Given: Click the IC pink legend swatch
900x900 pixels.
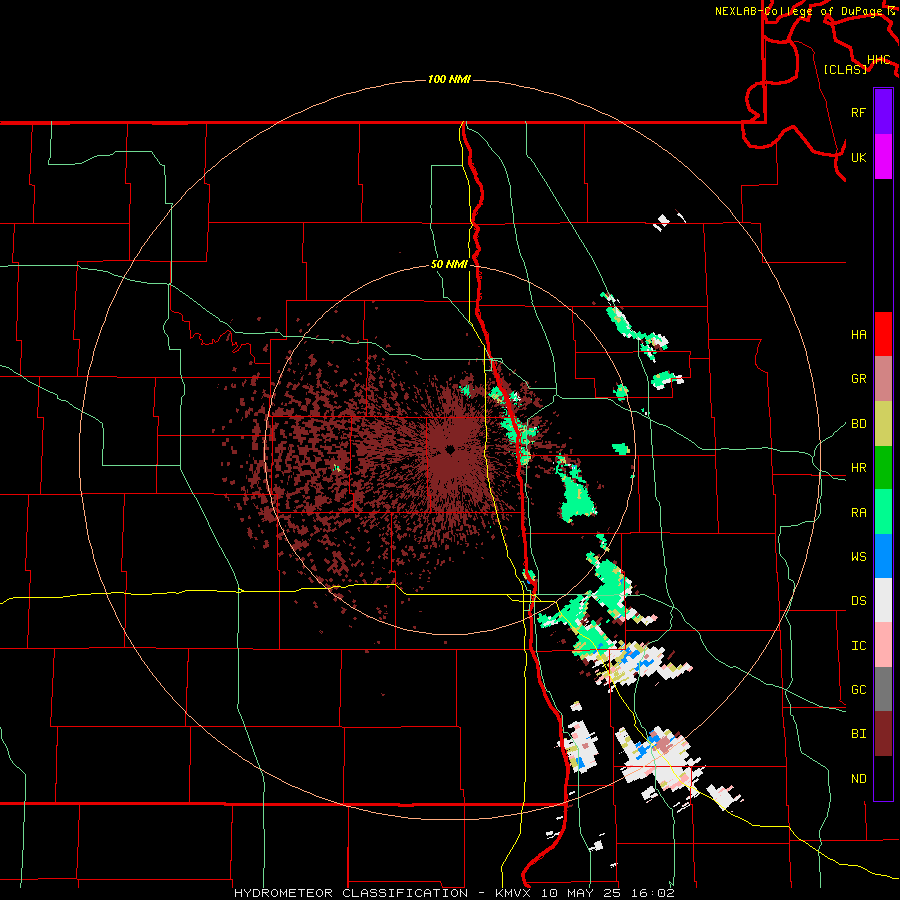Looking at the screenshot, I should coord(883,645).
